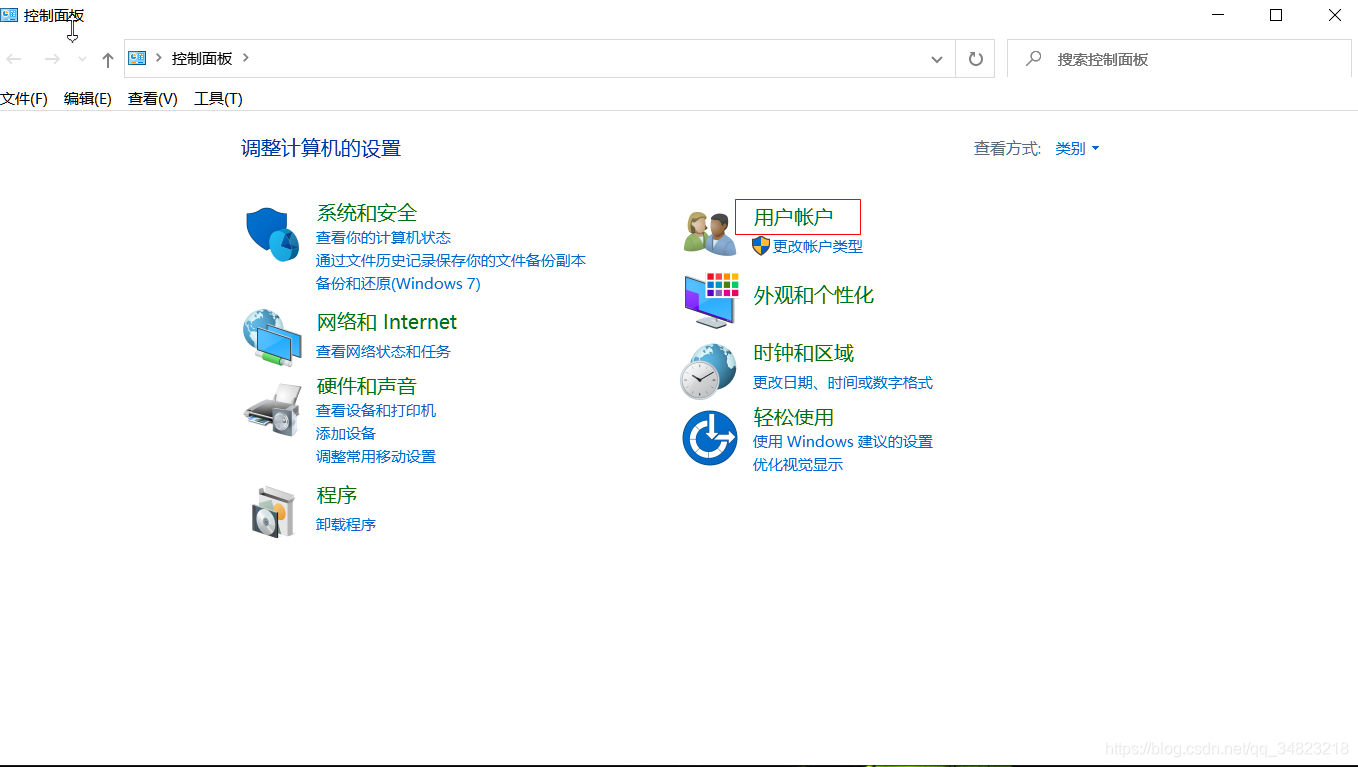Image resolution: width=1358 pixels, height=767 pixels.
Task: Open System and Security shield icon
Action: (272, 235)
